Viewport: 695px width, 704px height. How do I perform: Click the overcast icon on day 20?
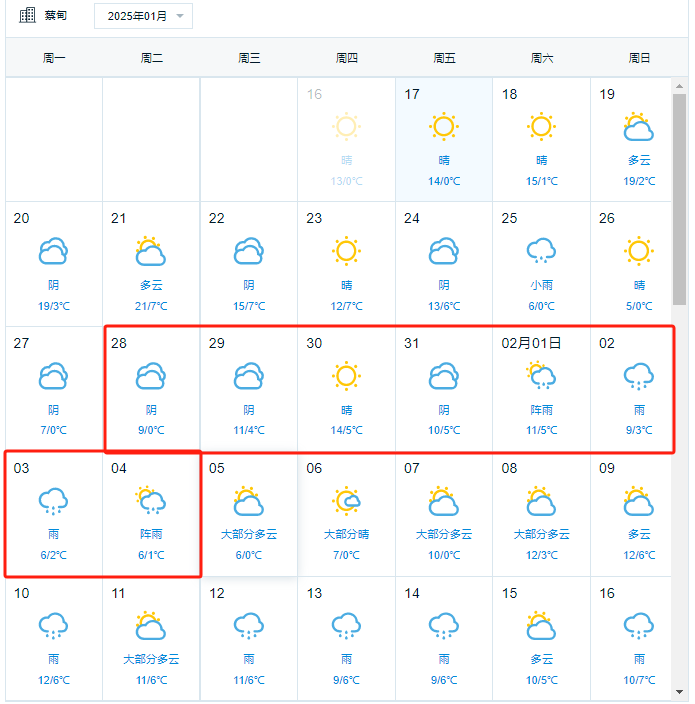click(53, 251)
